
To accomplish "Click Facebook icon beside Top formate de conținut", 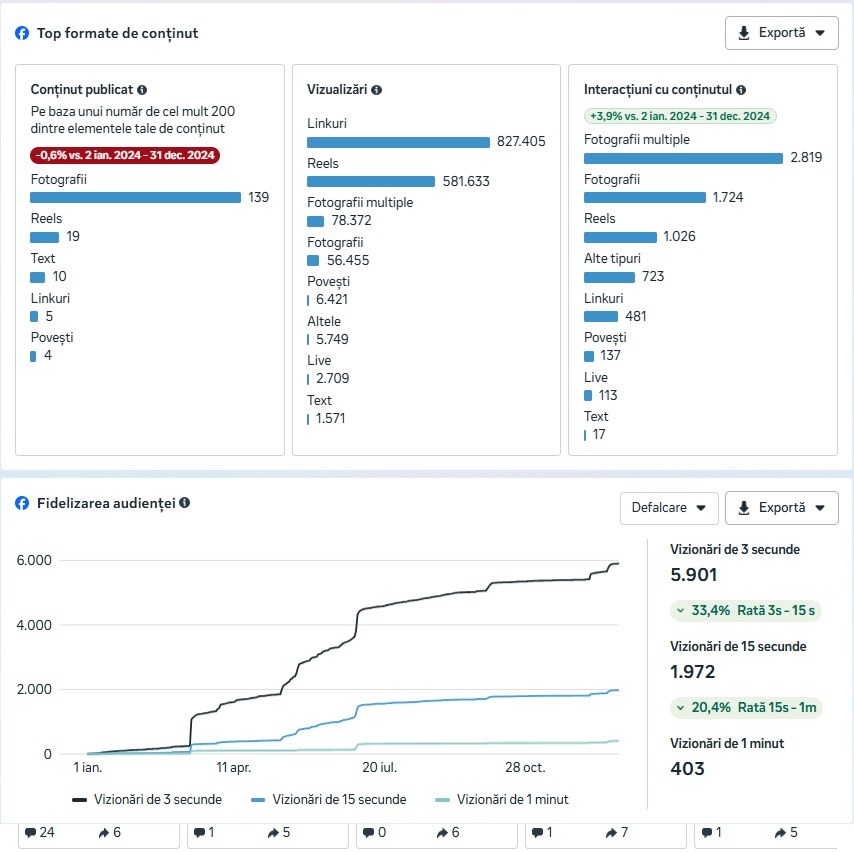I will point(22,33).
